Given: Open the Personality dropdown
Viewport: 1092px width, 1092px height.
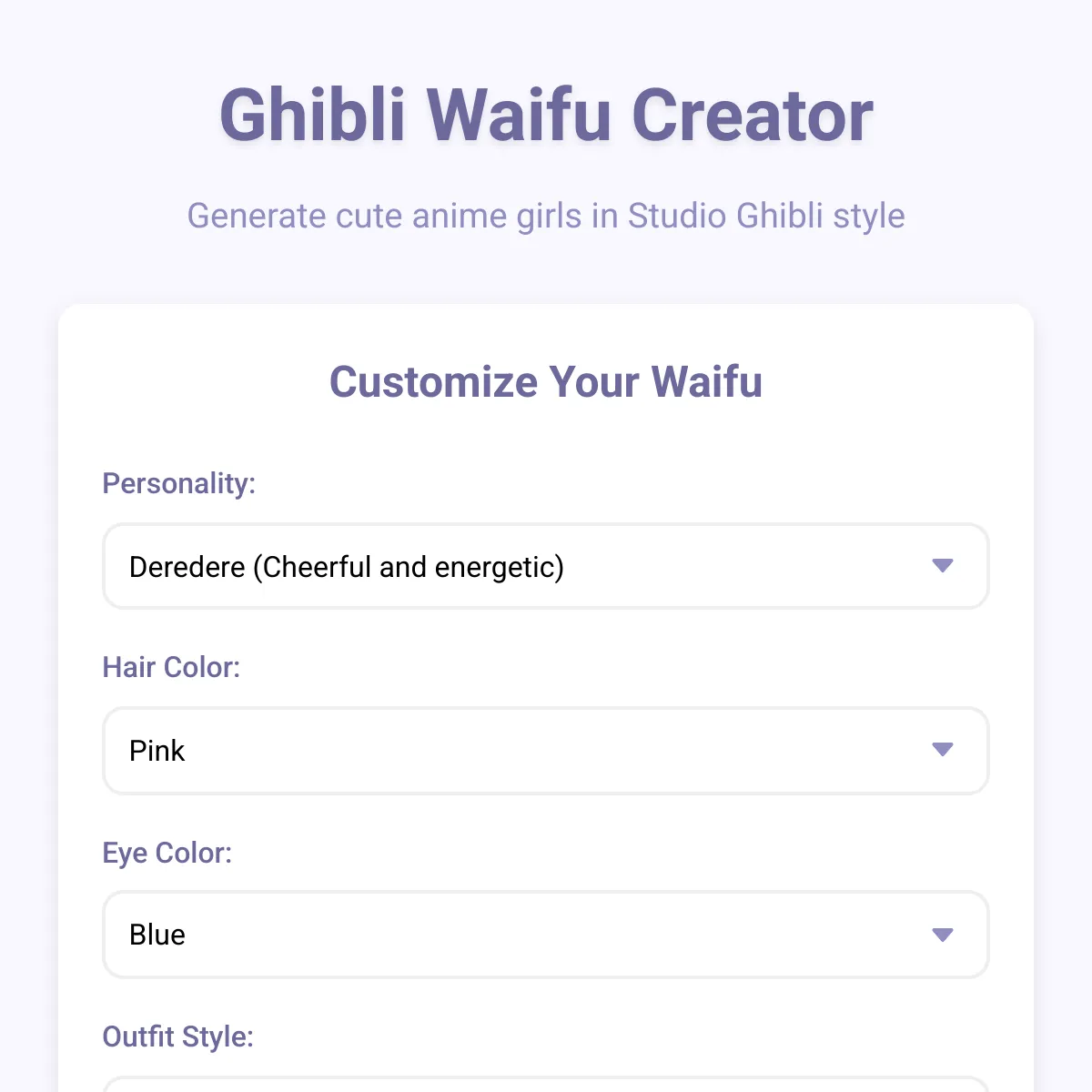Looking at the screenshot, I should 545,567.
